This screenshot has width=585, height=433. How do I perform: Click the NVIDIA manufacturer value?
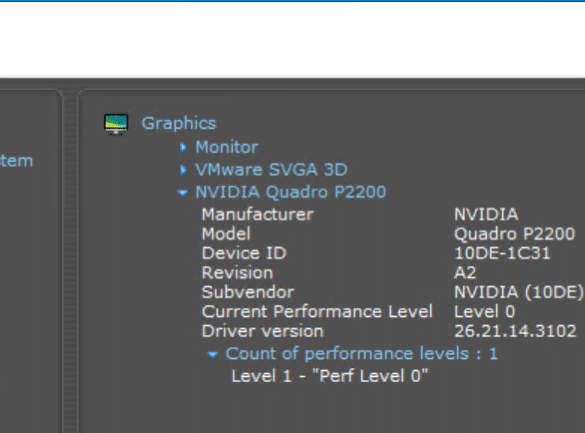coord(486,214)
